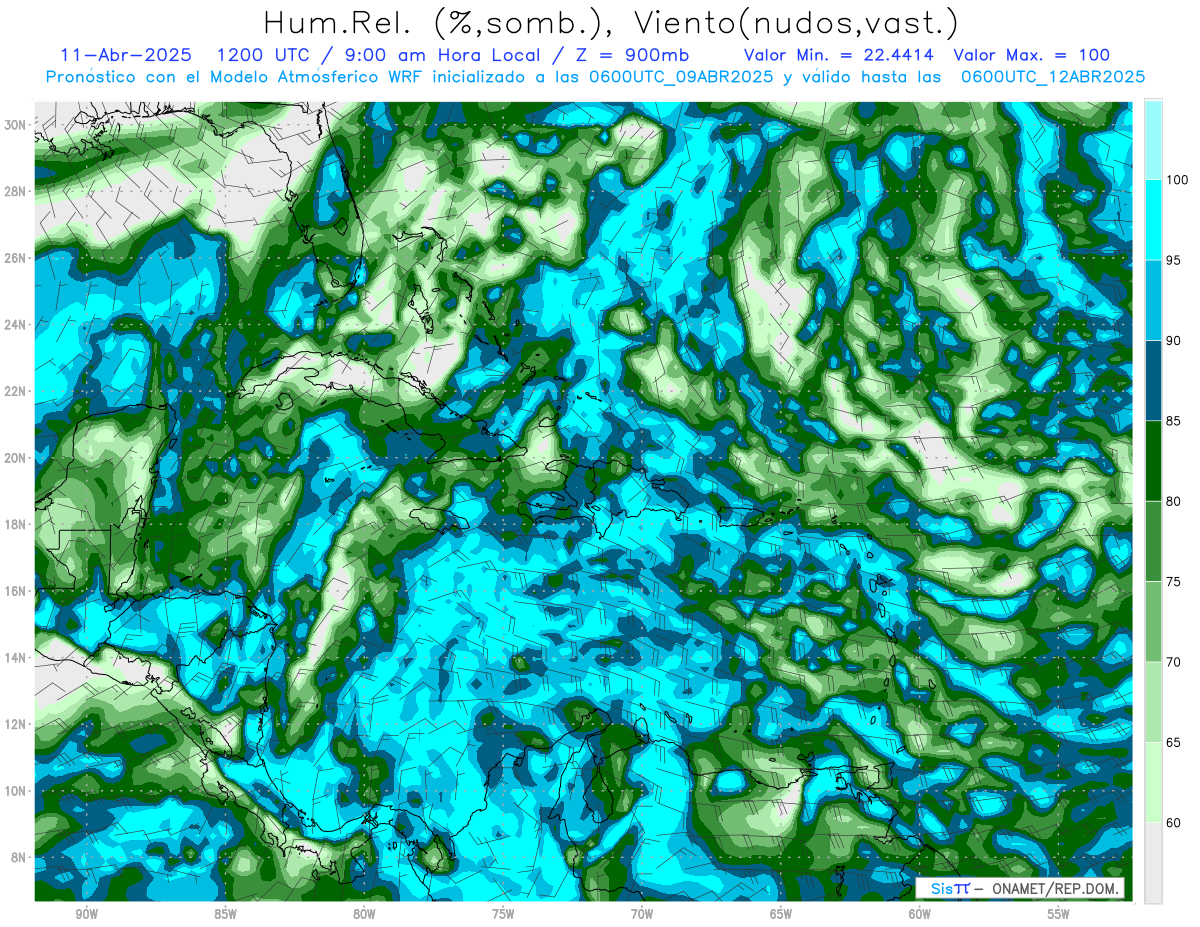Click the longitude label "90W"
This screenshot has height=927, width=1200.
click(x=86, y=914)
